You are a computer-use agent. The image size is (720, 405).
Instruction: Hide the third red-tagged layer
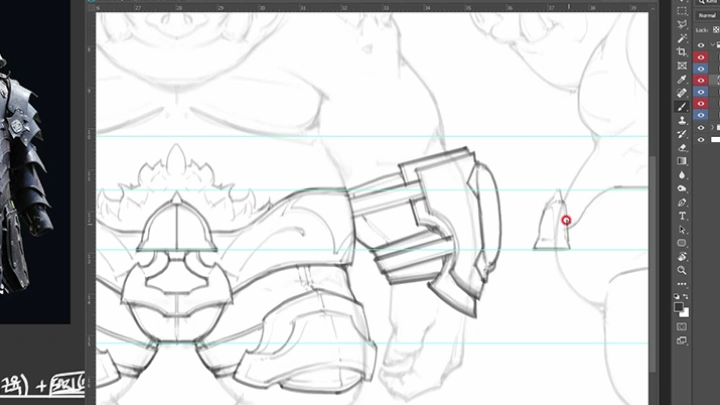(x=701, y=104)
